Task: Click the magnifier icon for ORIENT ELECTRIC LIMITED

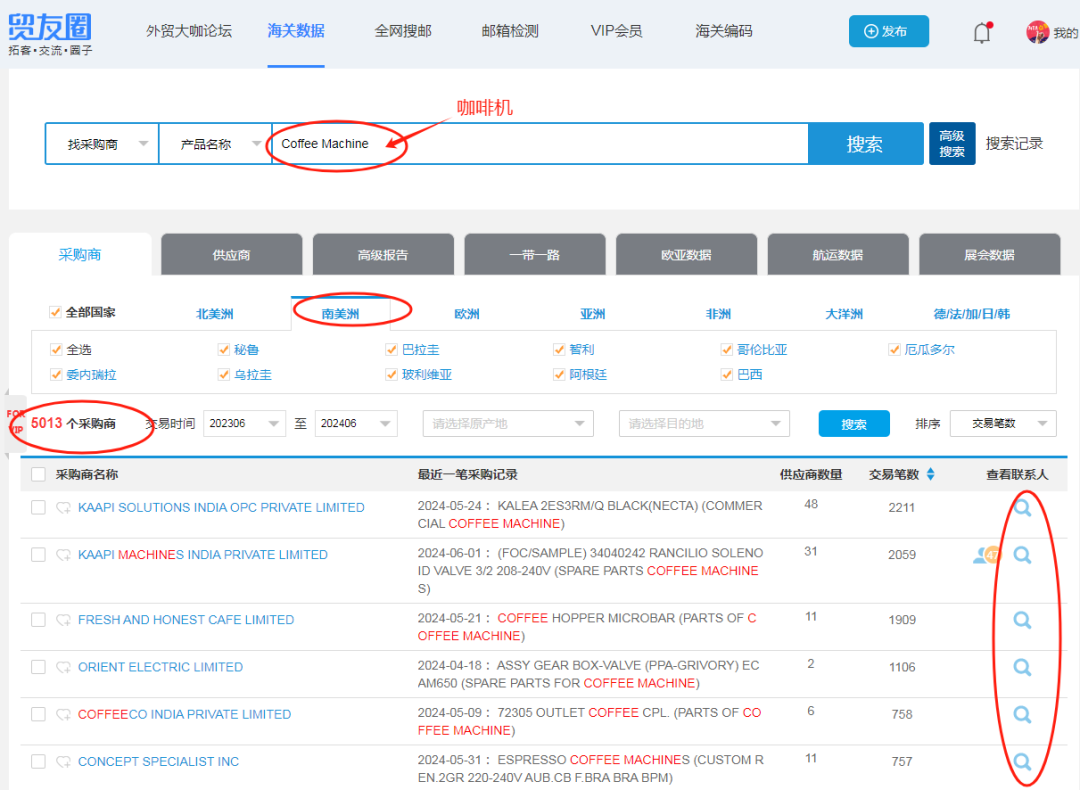Action: pos(1021,667)
